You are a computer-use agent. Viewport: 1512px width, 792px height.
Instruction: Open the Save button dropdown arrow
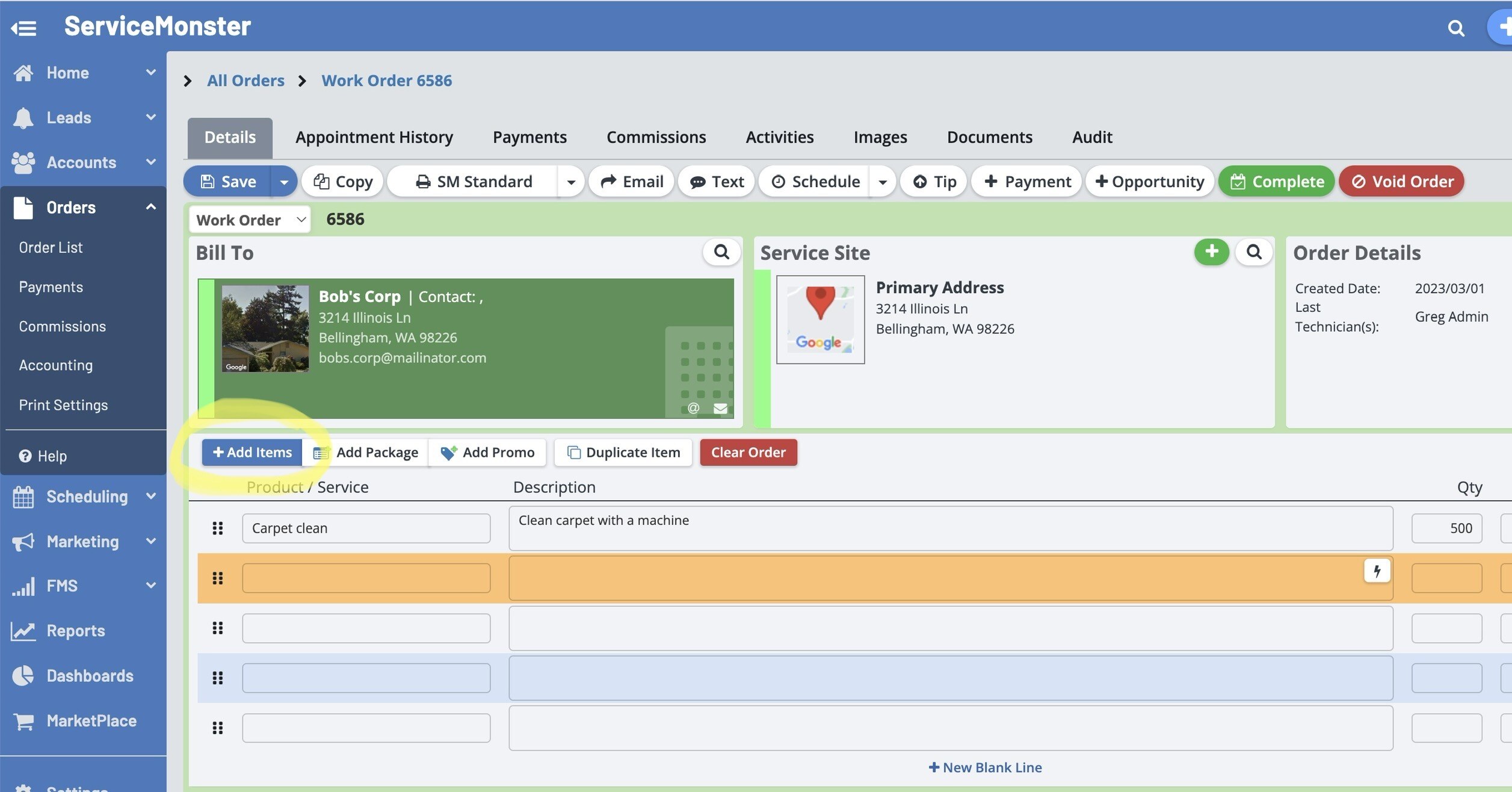pyautogui.click(x=284, y=181)
